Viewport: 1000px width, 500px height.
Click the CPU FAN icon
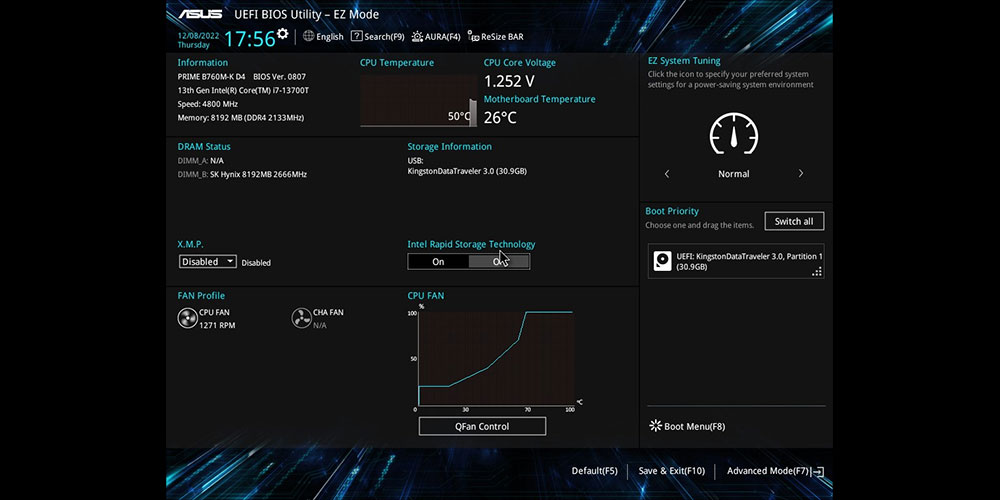[187, 318]
